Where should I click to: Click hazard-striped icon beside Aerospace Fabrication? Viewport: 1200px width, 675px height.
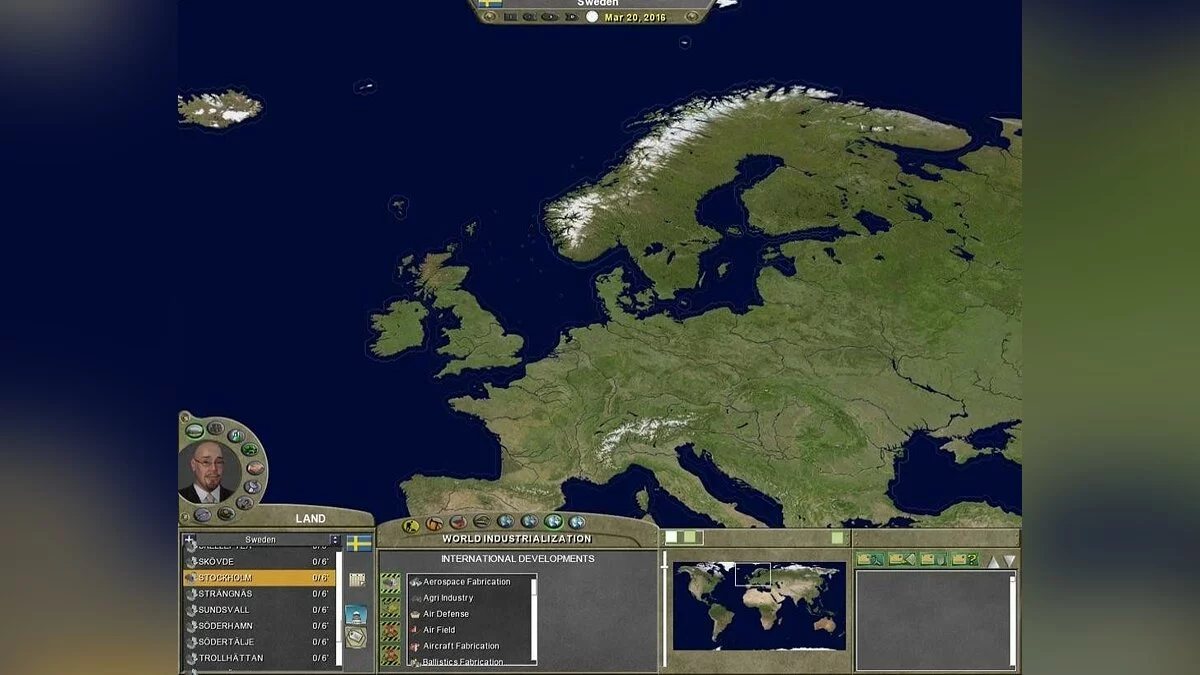[x=390, y=583]
